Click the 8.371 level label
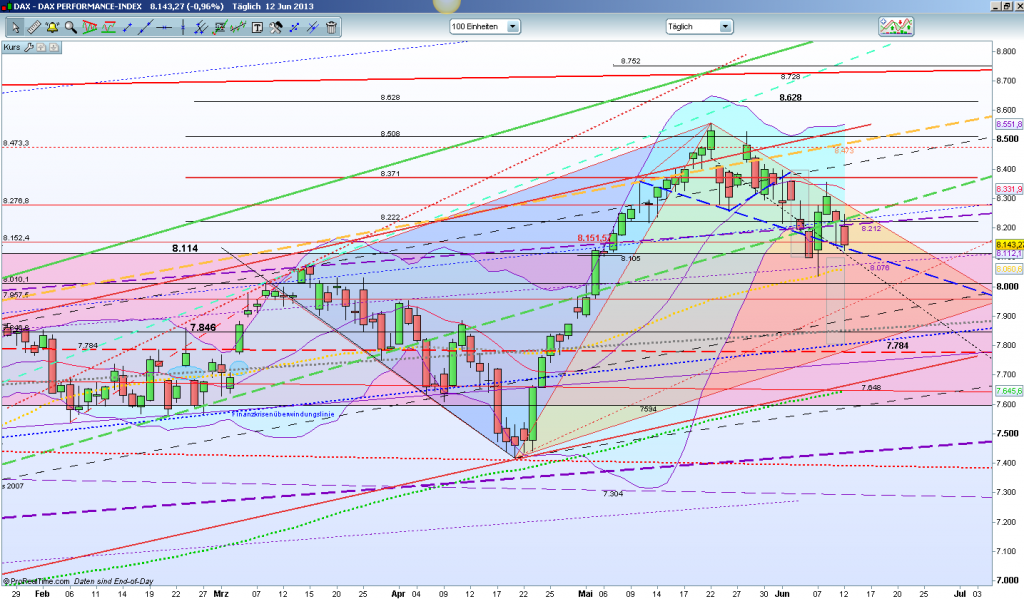The image size is (1024, 599). pyautogui.click(x=390, y=174)
